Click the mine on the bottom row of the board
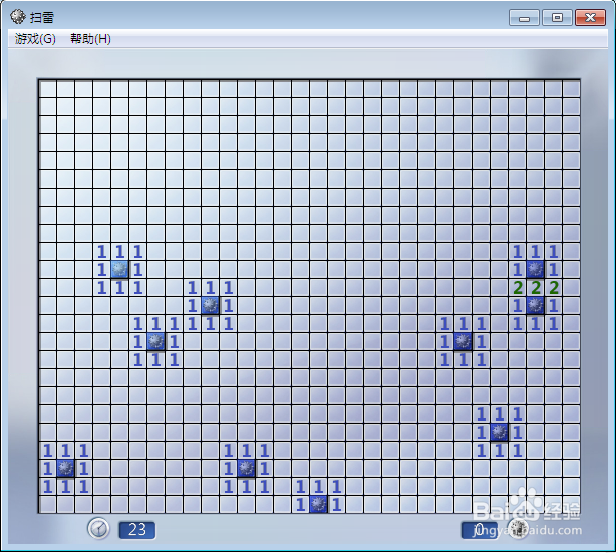 [318, 504]
